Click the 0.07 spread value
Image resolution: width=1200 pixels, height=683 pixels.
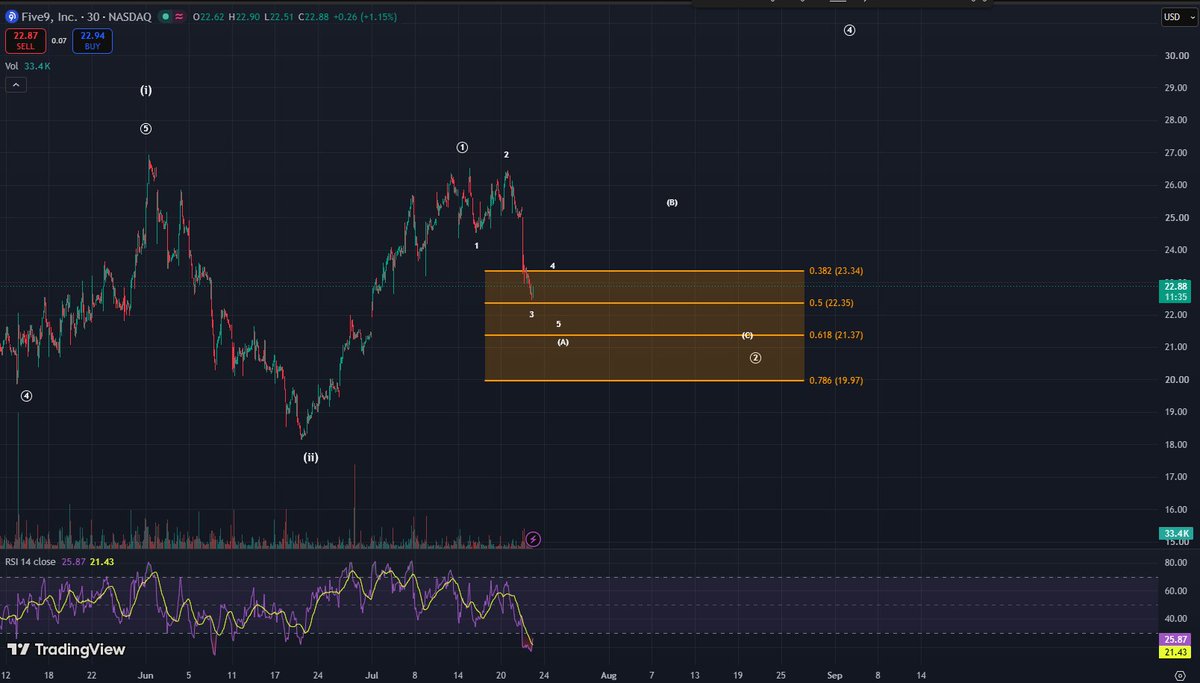[x=61, y=41]
